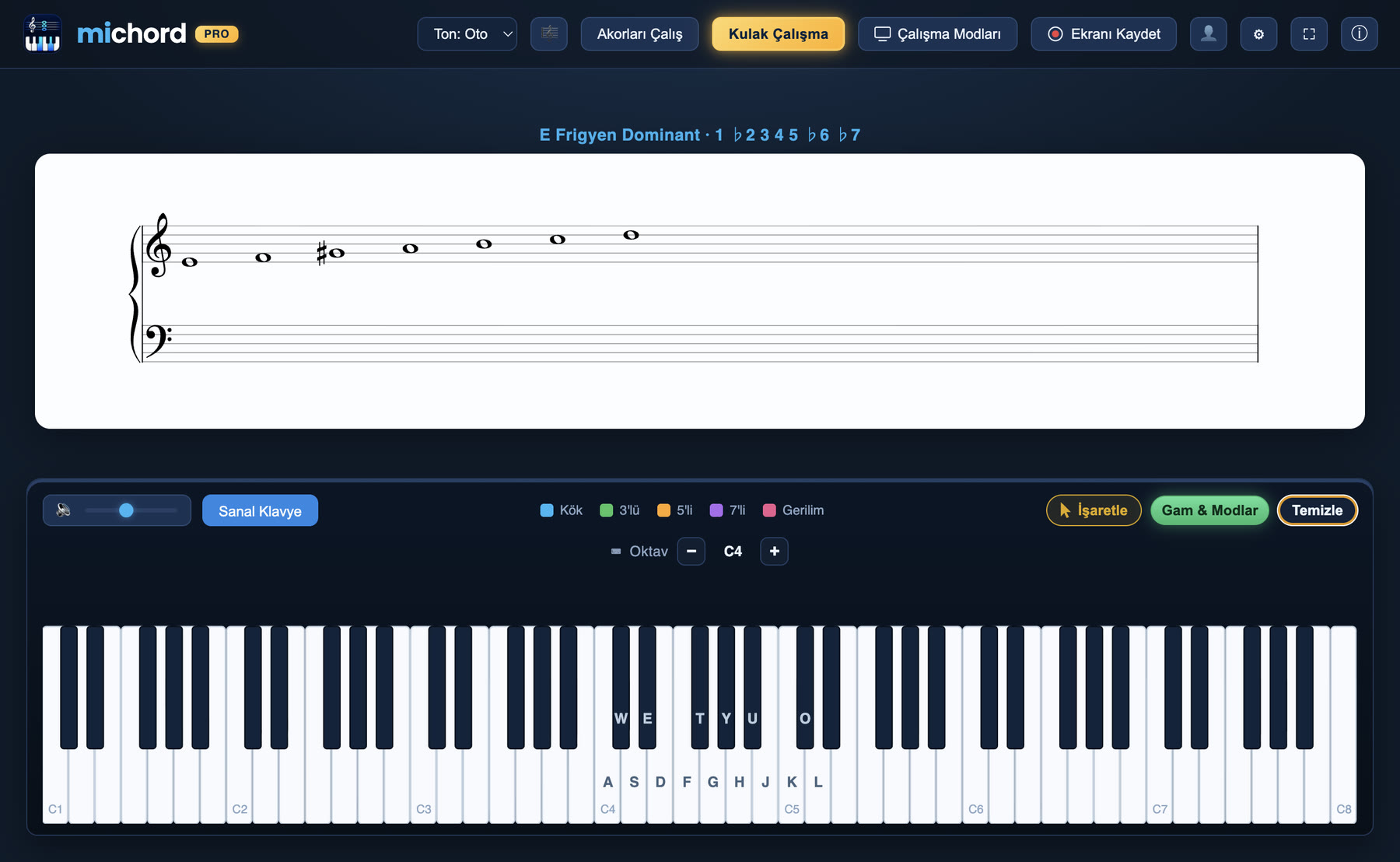Image resolution: width=1400 pixels, height=862 pixels.
Task: Toggle the sheet music staff view icon
Action: 549,33
